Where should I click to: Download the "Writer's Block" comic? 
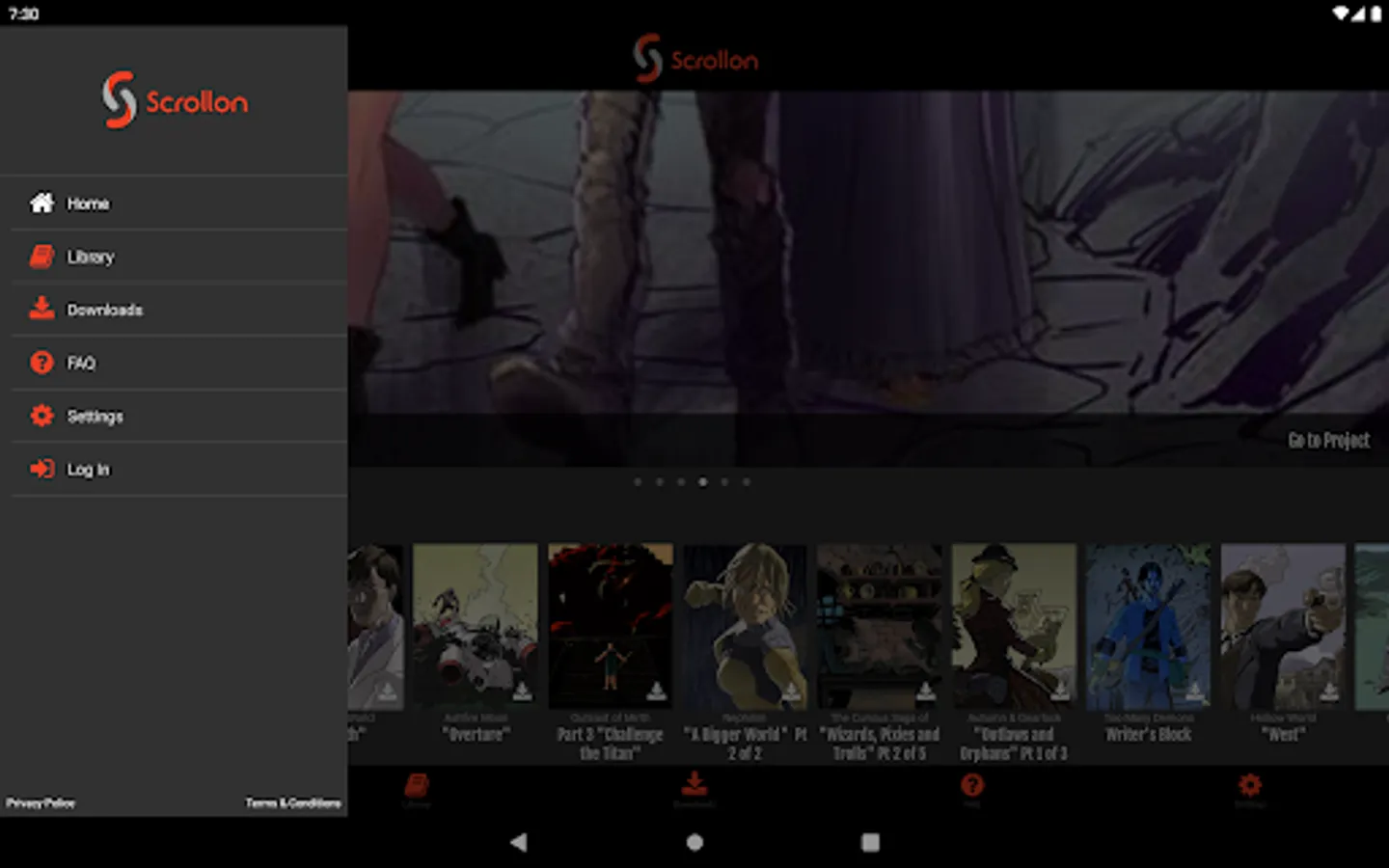click(x=1195, y=691)
